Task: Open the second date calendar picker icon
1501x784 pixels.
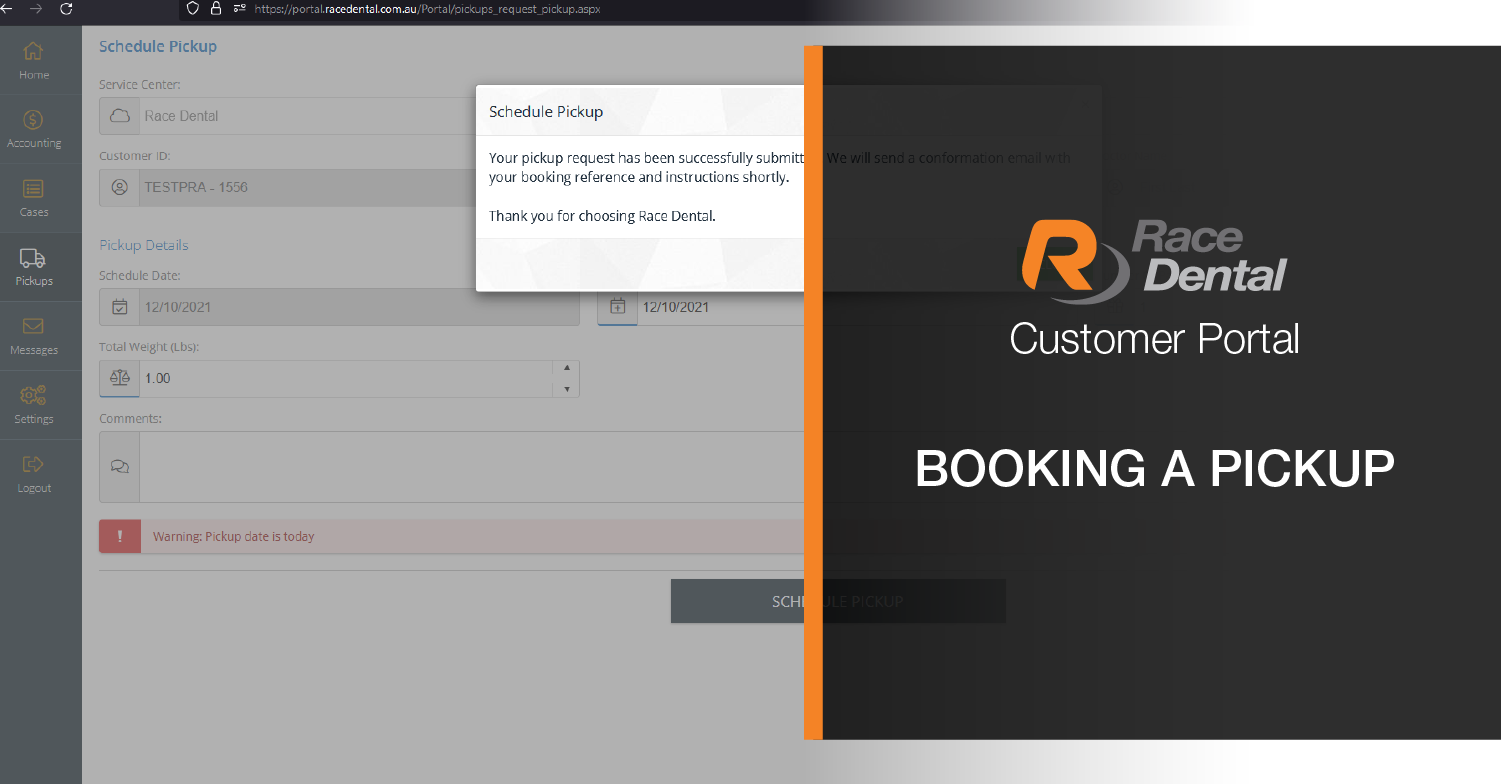Action: 617,307
